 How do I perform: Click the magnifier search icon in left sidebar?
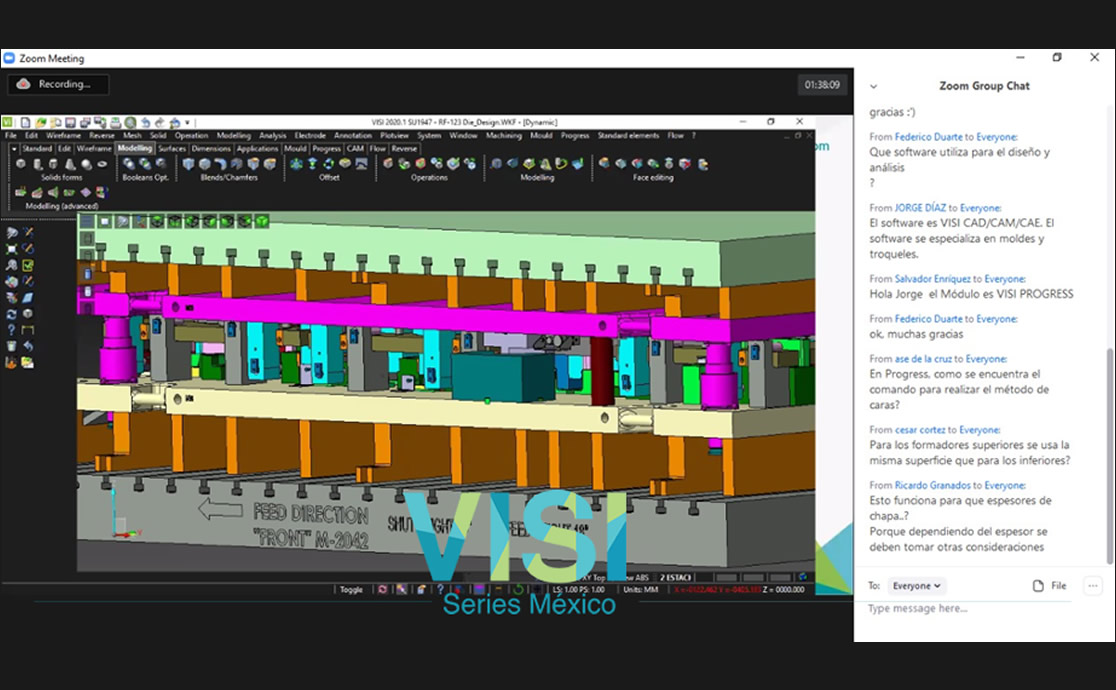[x=11, y=265]
